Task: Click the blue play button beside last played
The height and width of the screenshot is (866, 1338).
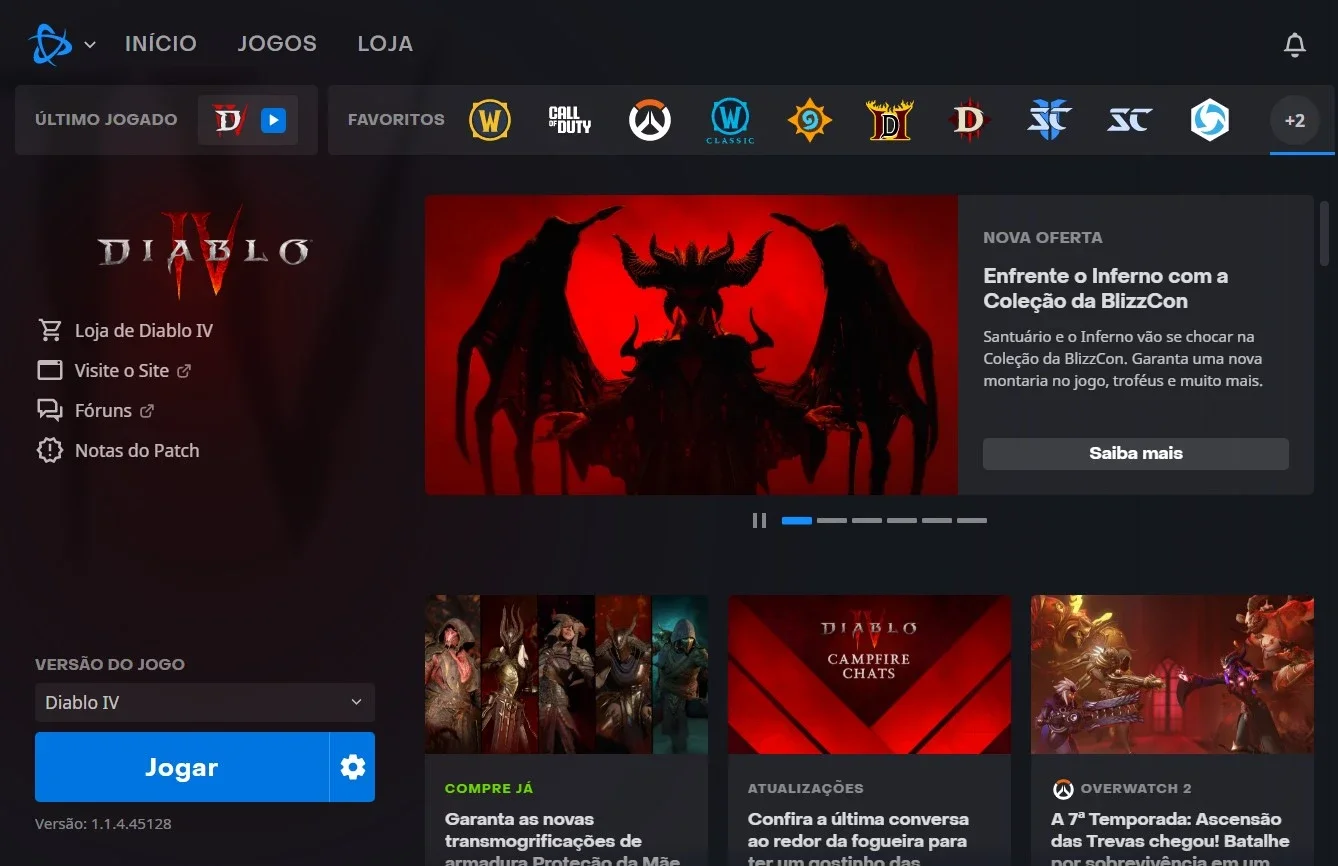Action: coord(273,121)
